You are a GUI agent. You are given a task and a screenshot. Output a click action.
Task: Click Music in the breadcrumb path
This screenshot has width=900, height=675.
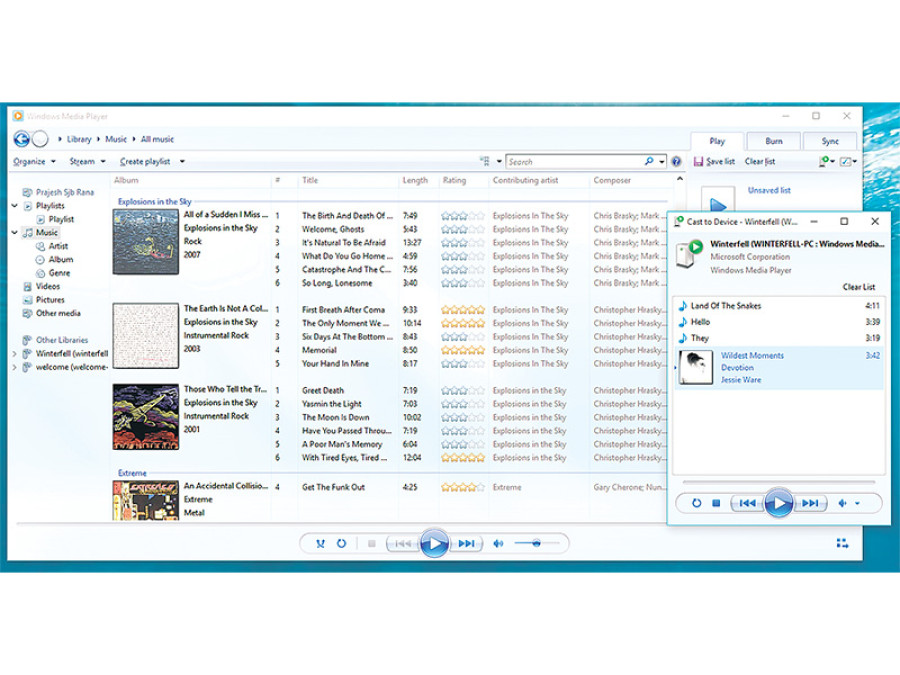[x=115, y=139]
